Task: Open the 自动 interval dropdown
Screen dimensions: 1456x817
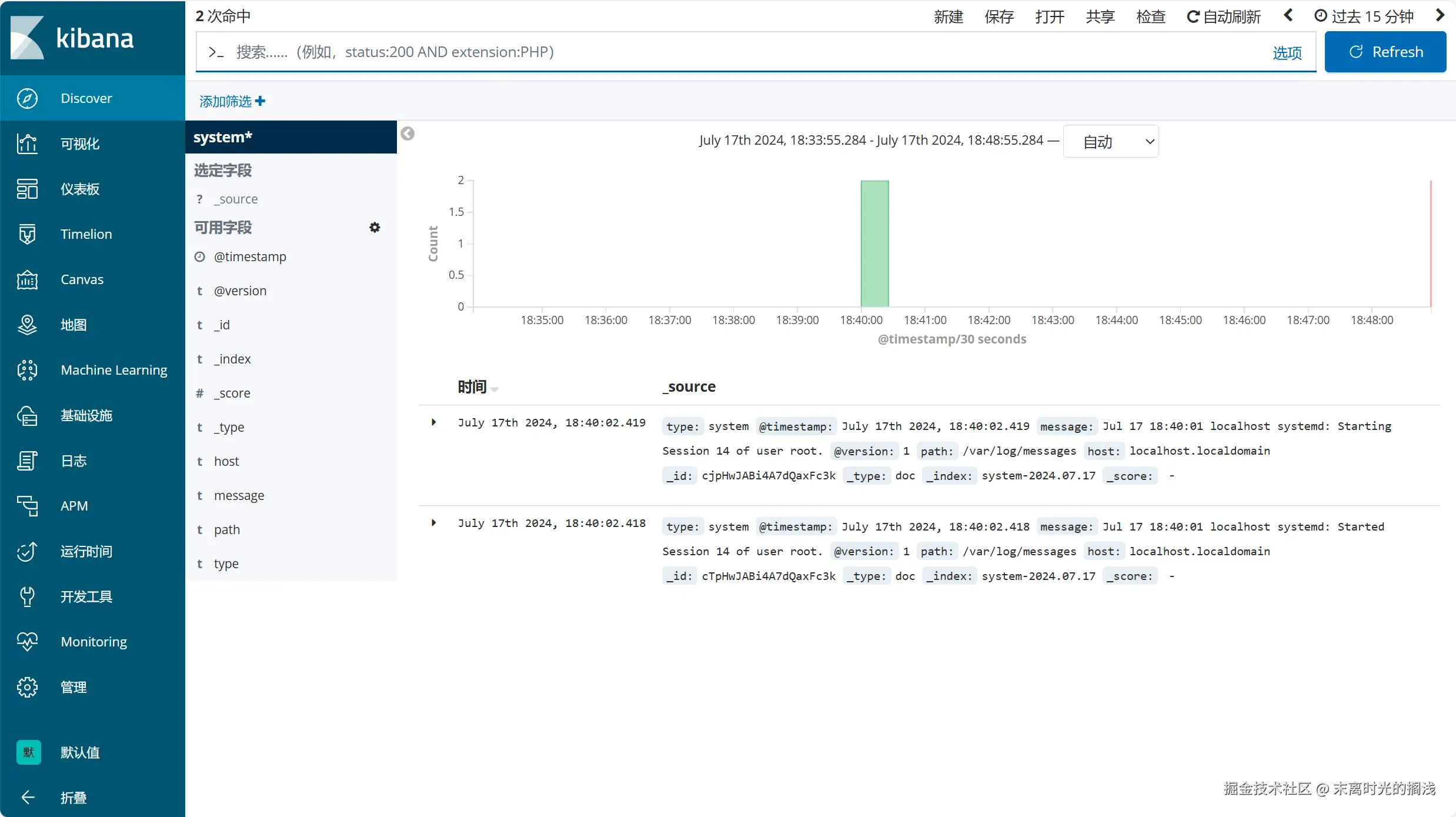Action: [x=1110, y=142]
